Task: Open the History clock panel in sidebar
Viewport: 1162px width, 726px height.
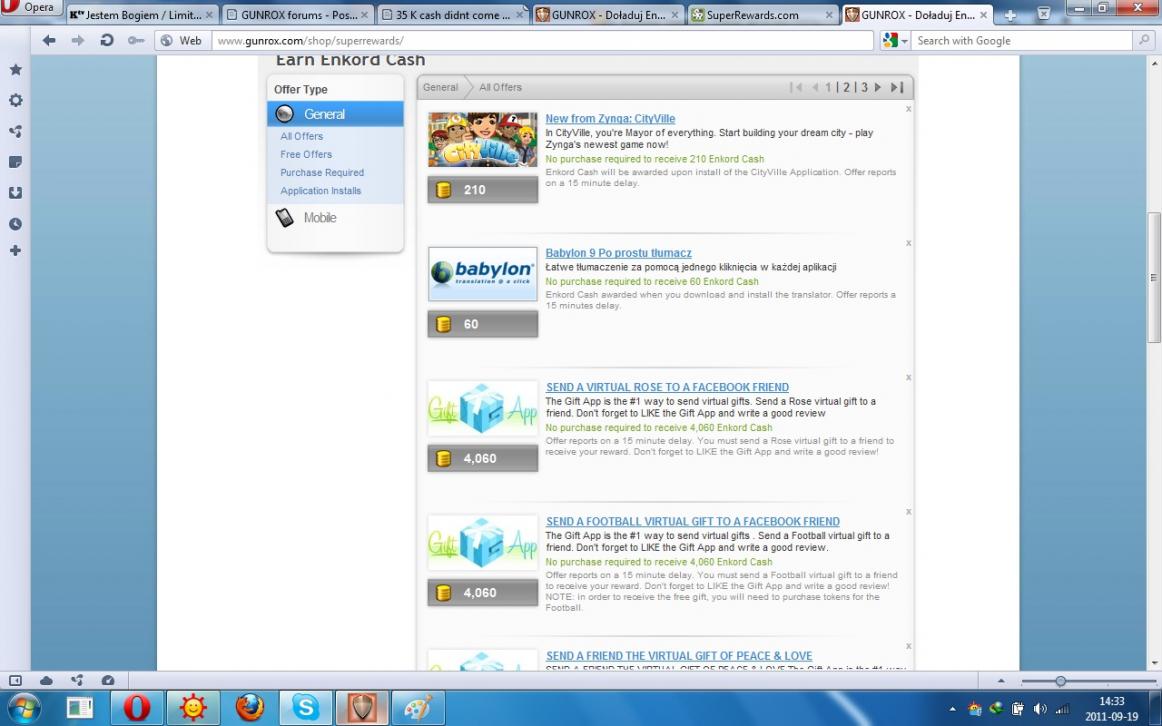Action: click(15, 224)
